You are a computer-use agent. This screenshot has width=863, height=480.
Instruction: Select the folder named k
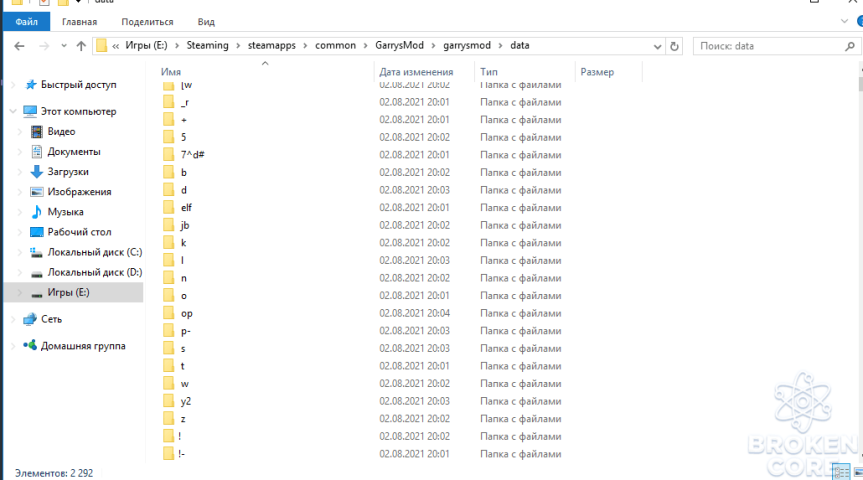183,243
